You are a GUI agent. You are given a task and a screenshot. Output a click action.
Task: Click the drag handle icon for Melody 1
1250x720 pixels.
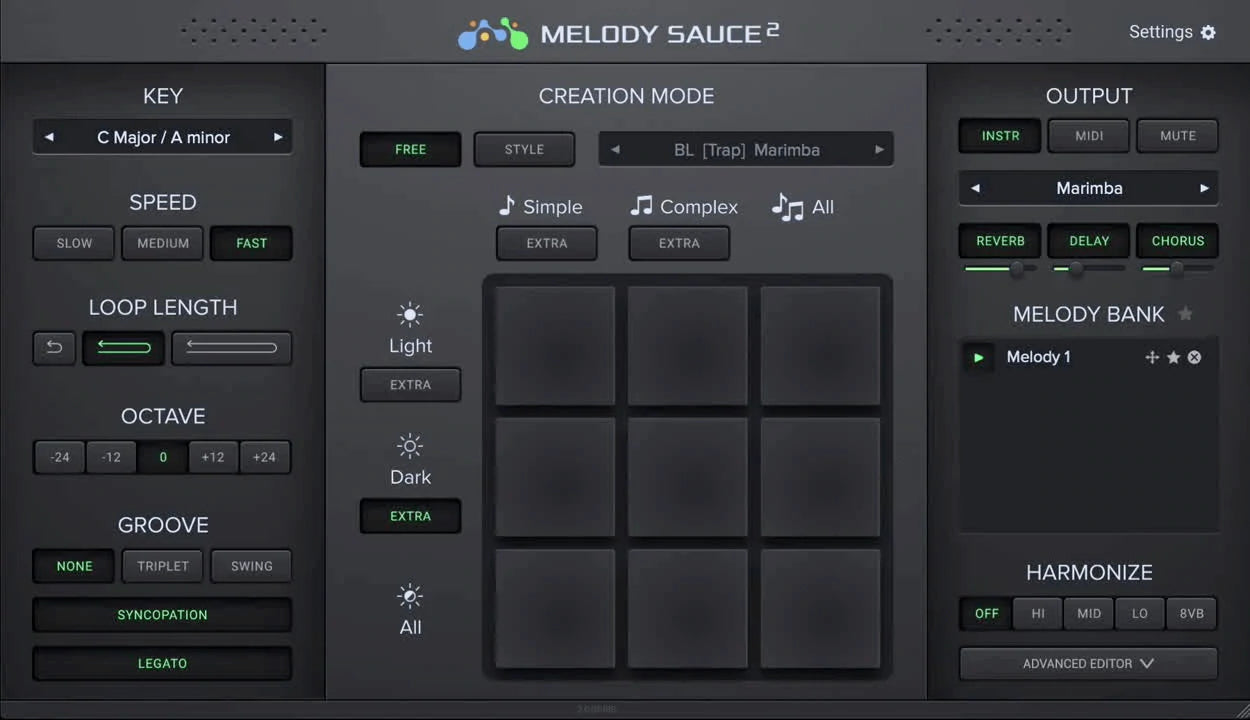coord(1152,357)
